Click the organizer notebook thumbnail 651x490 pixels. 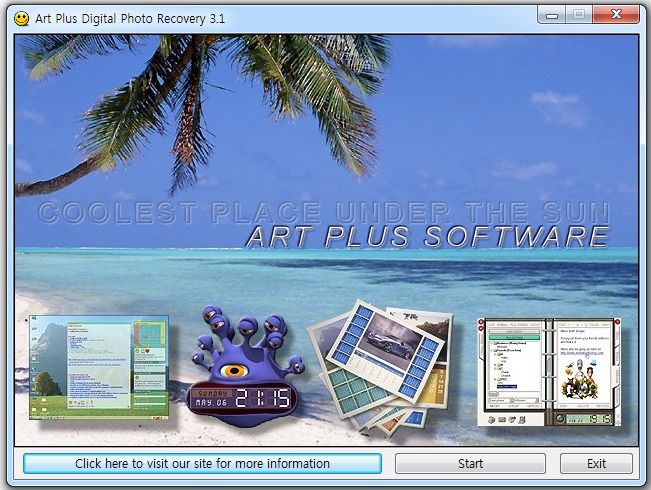pos(549,372)
